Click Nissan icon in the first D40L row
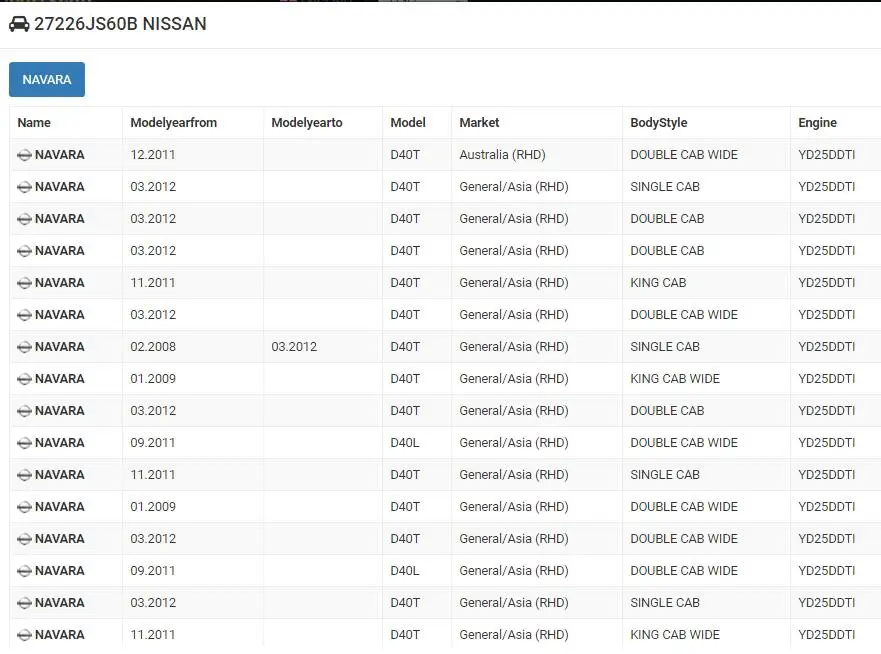Viewport: 881px width, 654px height. [24, 443]
